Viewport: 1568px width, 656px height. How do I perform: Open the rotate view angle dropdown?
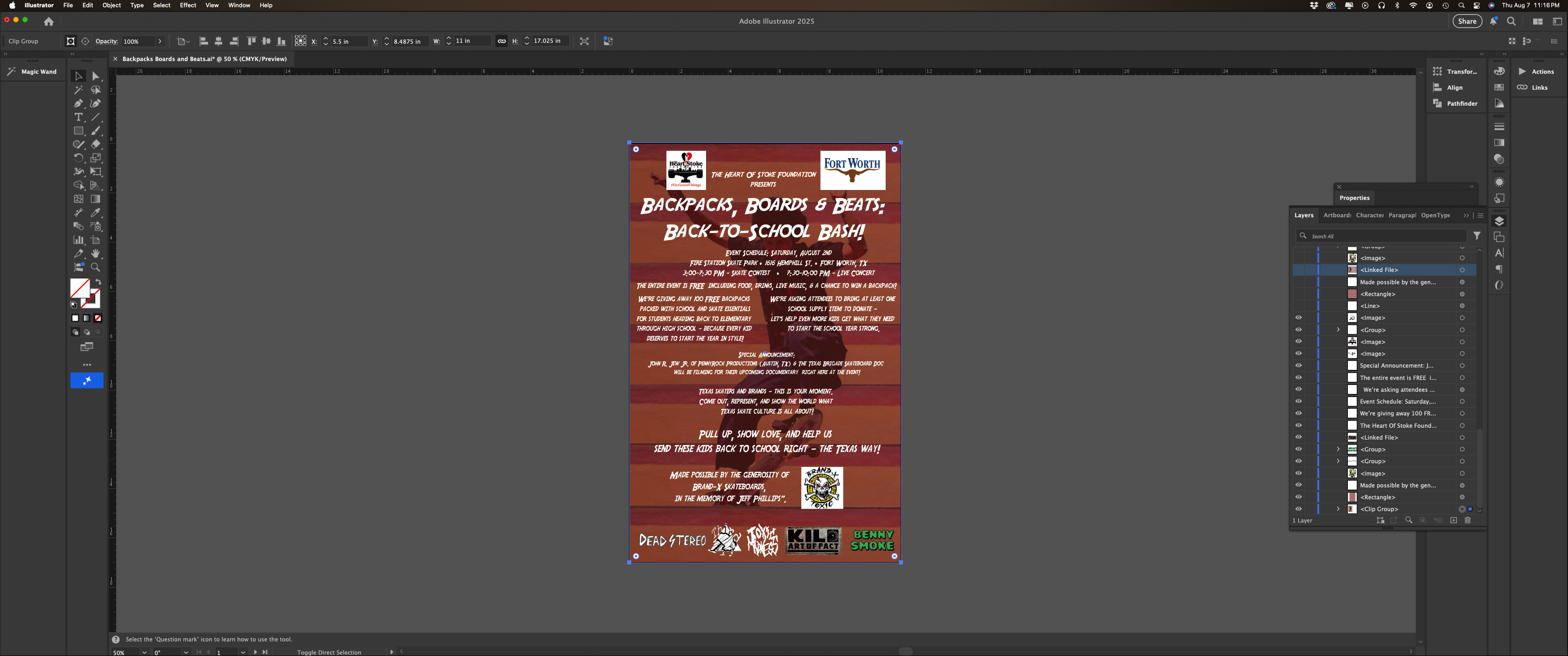point(186,652)
